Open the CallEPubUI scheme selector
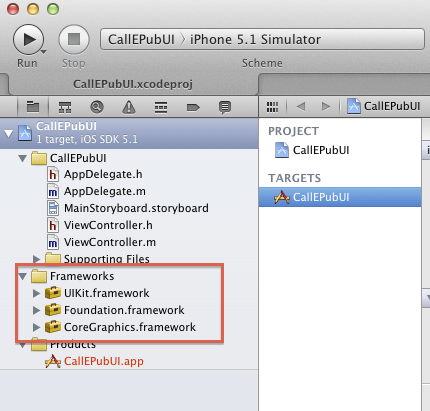The image size is (430, 411). [x=141, y=39]
